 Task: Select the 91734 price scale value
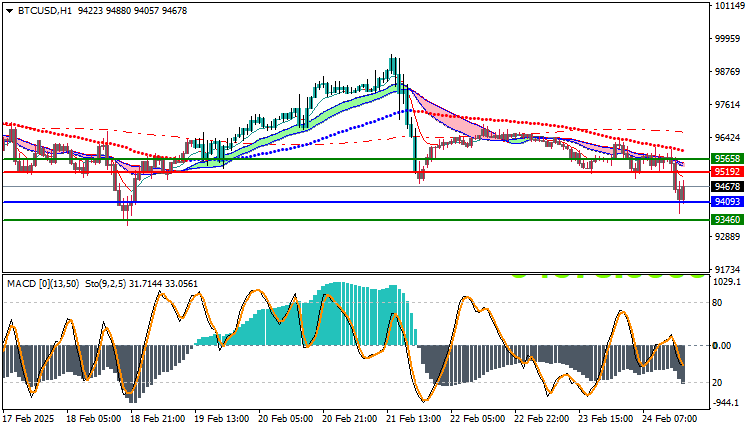(728, 270)
